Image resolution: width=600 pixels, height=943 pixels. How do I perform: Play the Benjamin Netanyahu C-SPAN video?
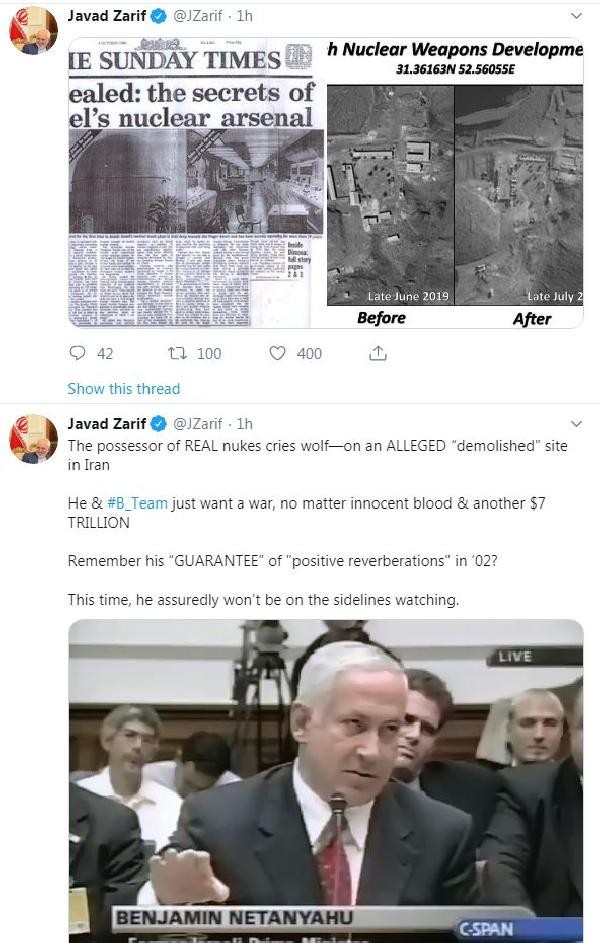click(326, 781)
